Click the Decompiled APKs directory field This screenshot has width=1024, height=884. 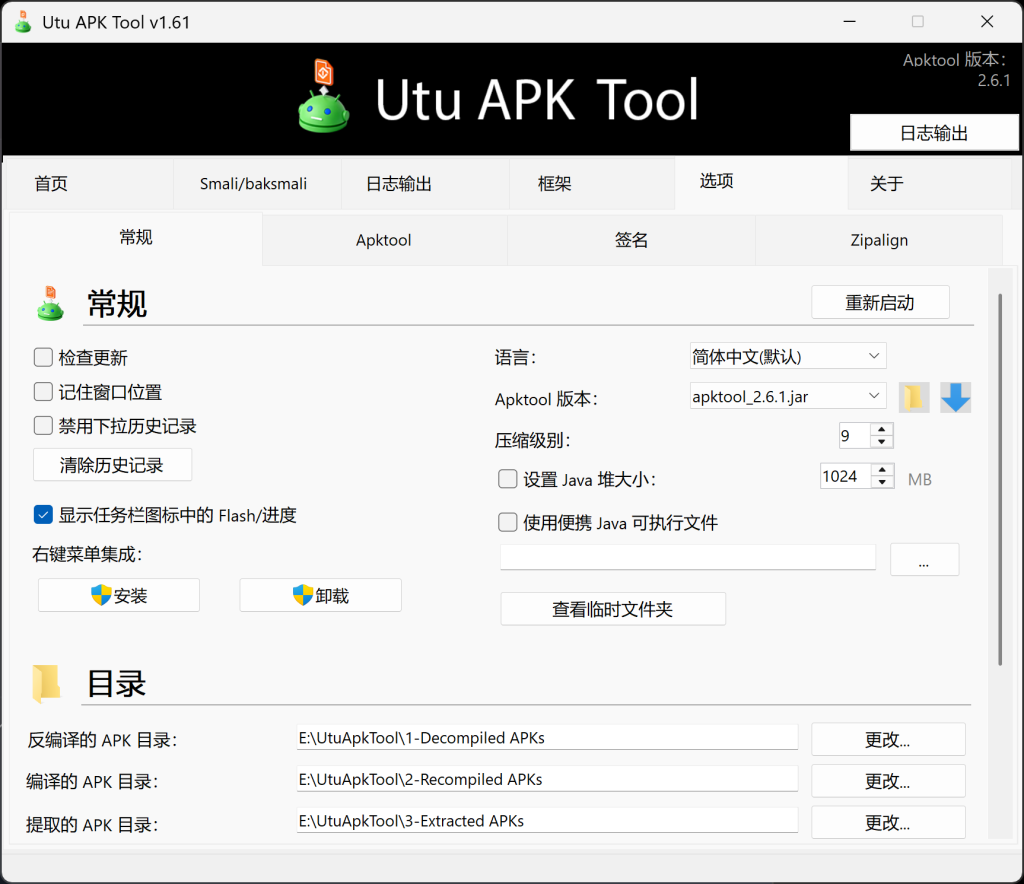[547, 738]
